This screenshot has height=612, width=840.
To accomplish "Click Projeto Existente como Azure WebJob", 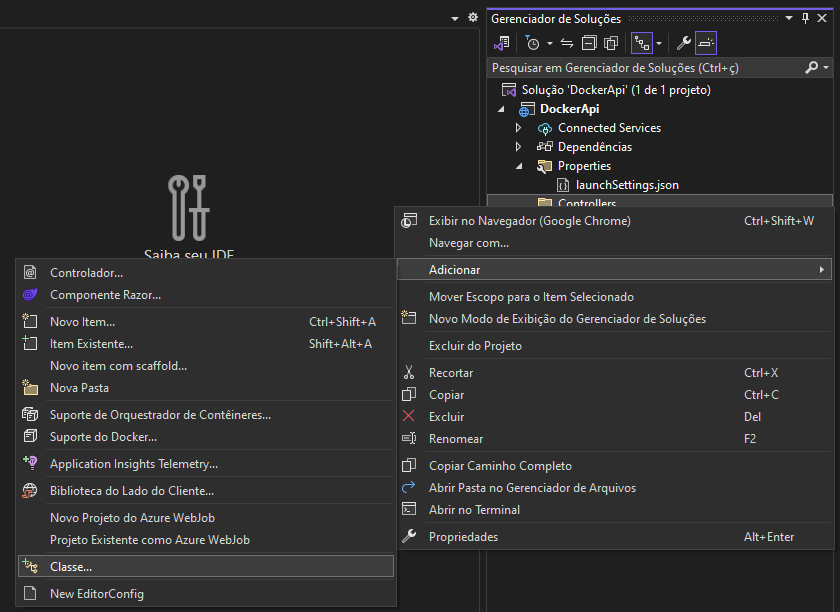I will point(206,540).
